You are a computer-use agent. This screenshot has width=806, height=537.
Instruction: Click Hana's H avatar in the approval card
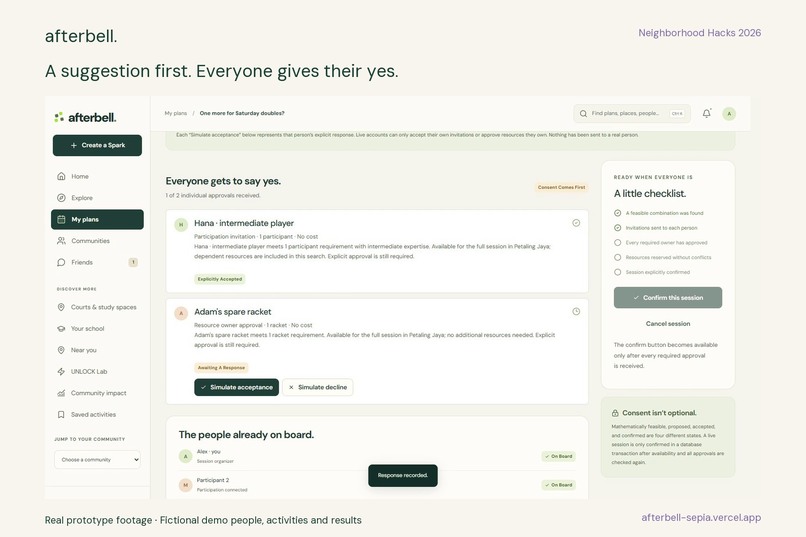coord(181,225)
